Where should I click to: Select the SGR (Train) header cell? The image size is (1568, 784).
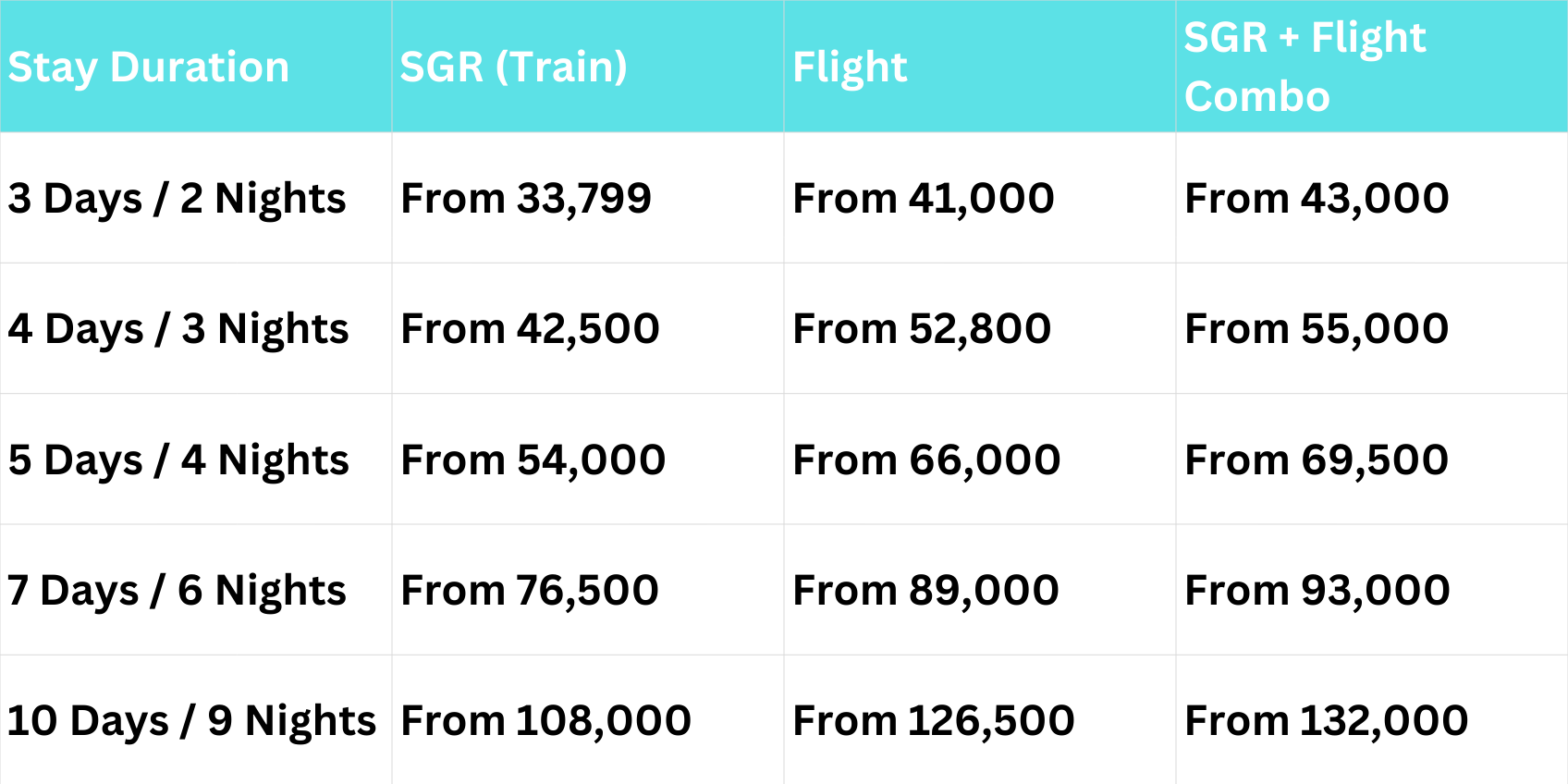point(514,67)
